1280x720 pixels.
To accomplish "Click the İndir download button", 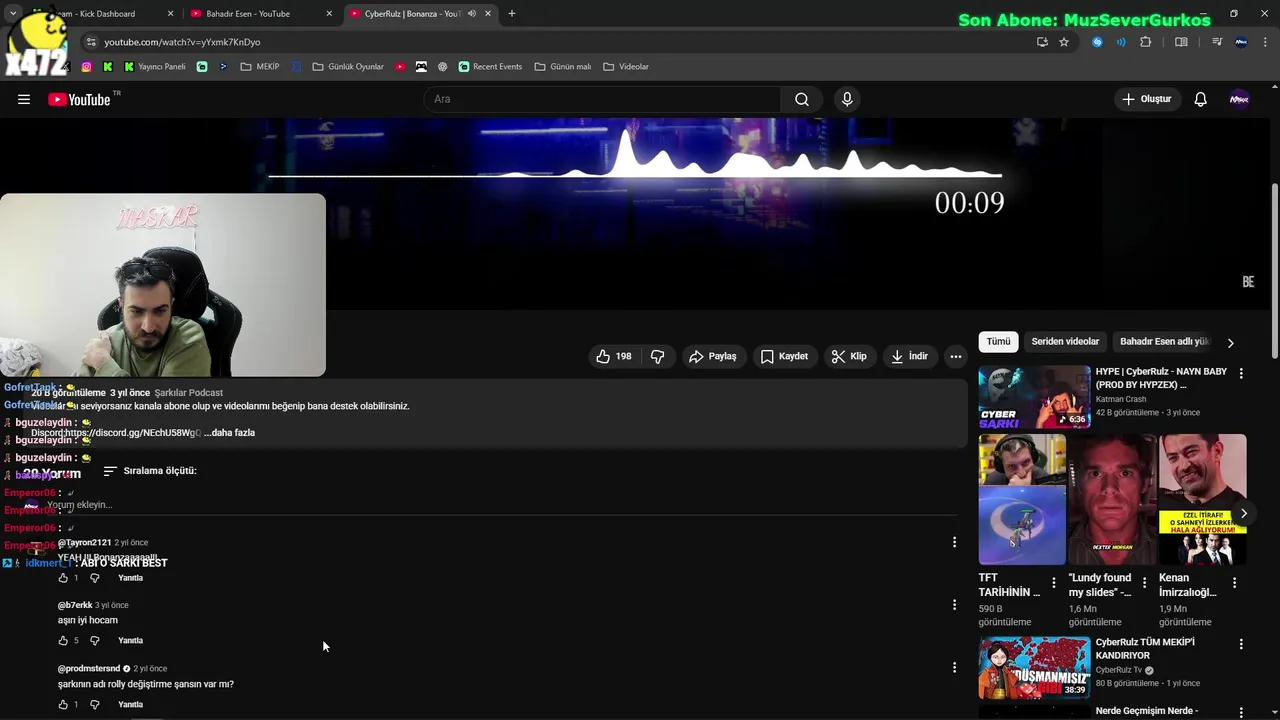I will tap(910, 356).
